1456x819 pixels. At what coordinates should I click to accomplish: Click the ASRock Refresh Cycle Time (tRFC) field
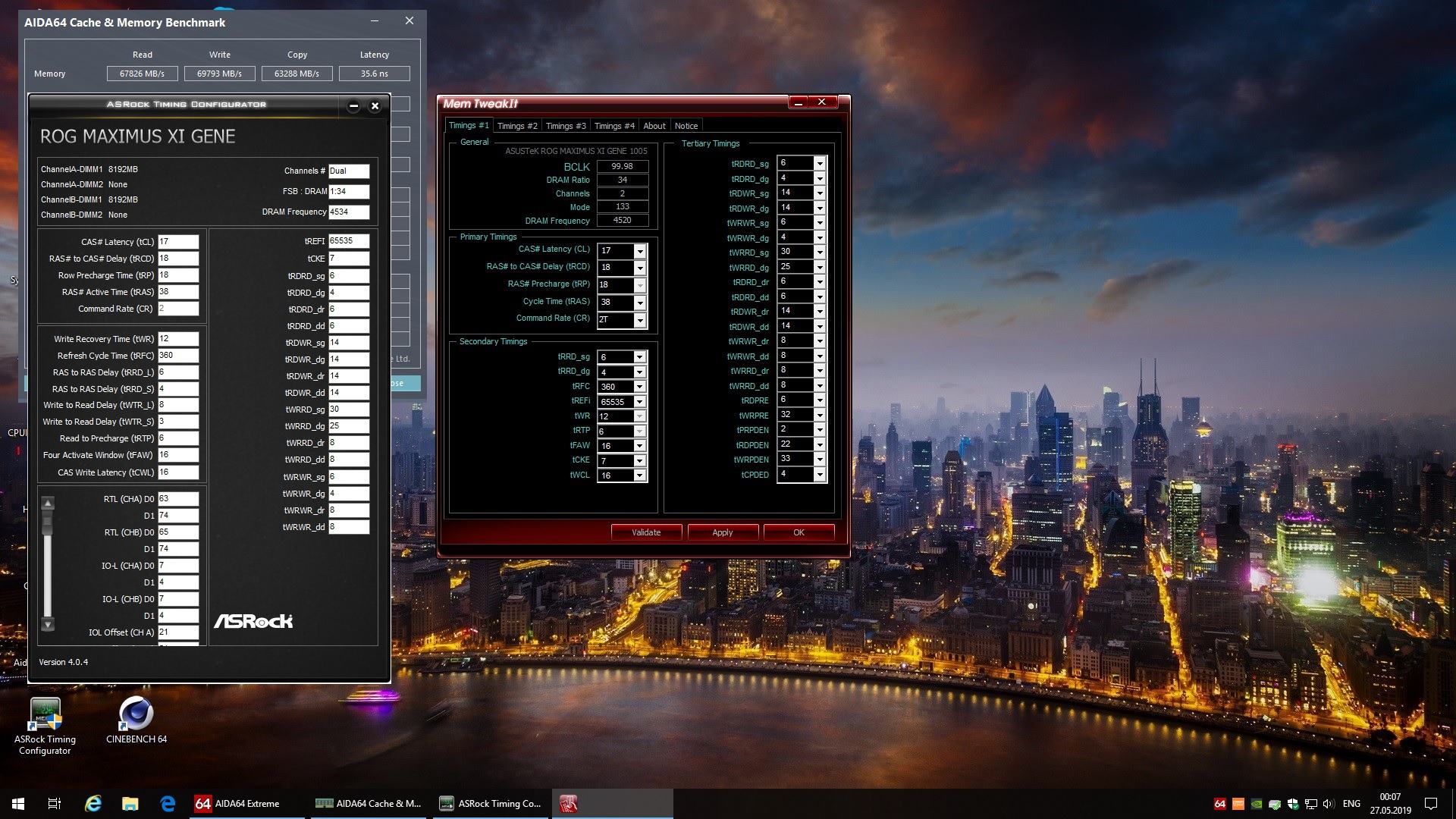[x=178, y=356]
